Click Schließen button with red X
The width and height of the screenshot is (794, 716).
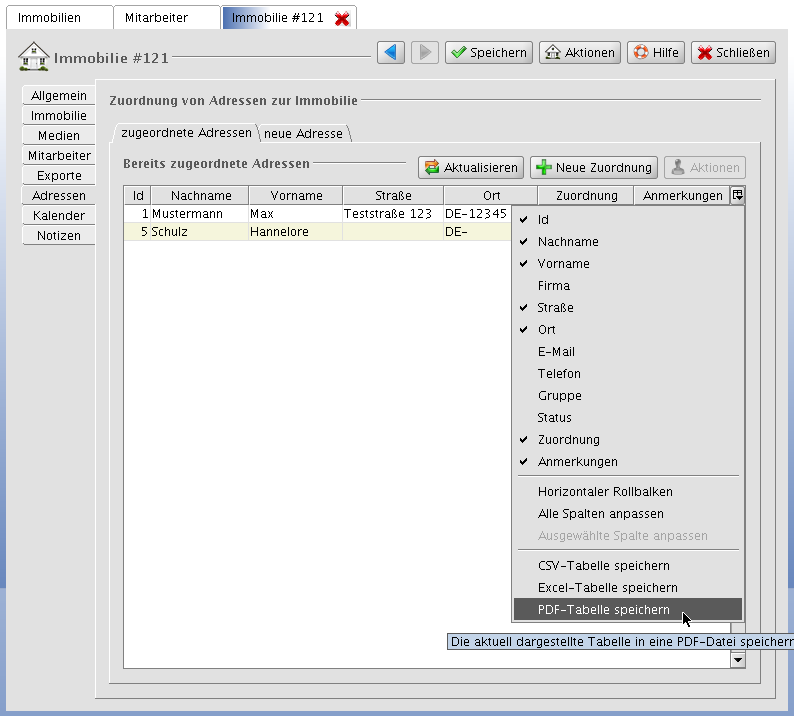[733, 52]
